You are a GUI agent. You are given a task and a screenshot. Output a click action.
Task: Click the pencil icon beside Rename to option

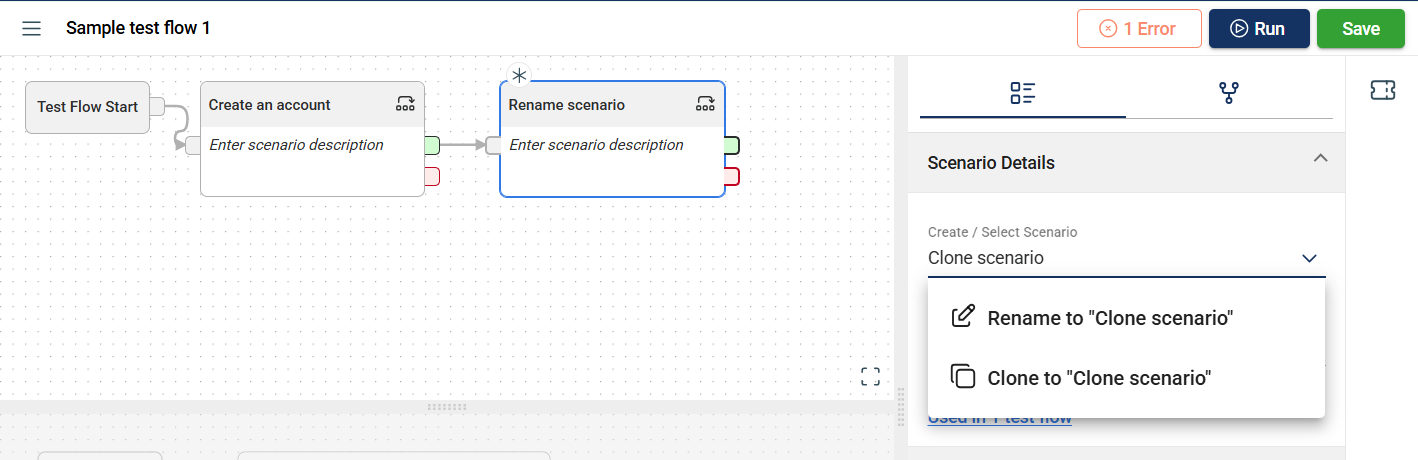click(x=962, y=317)
